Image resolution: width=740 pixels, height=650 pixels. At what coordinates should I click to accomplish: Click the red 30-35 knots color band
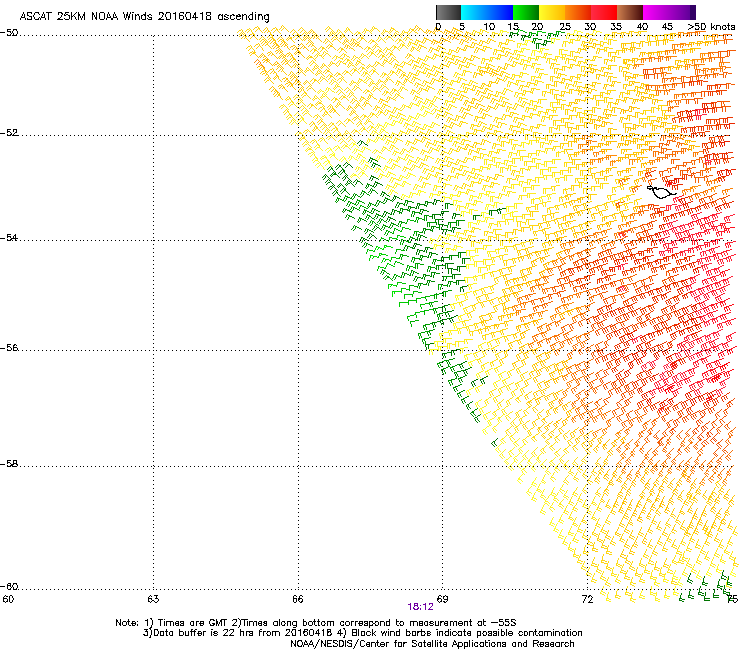click(x=604, y=12)
